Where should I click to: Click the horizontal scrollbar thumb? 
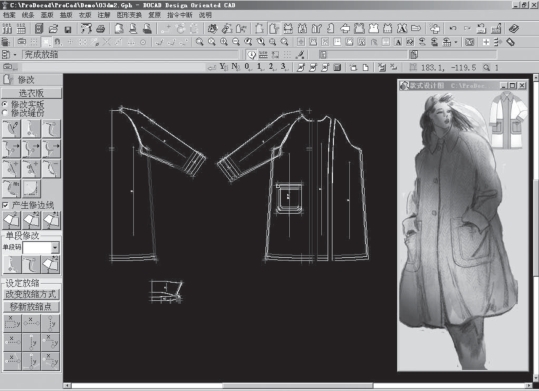[x=298, y=386]
